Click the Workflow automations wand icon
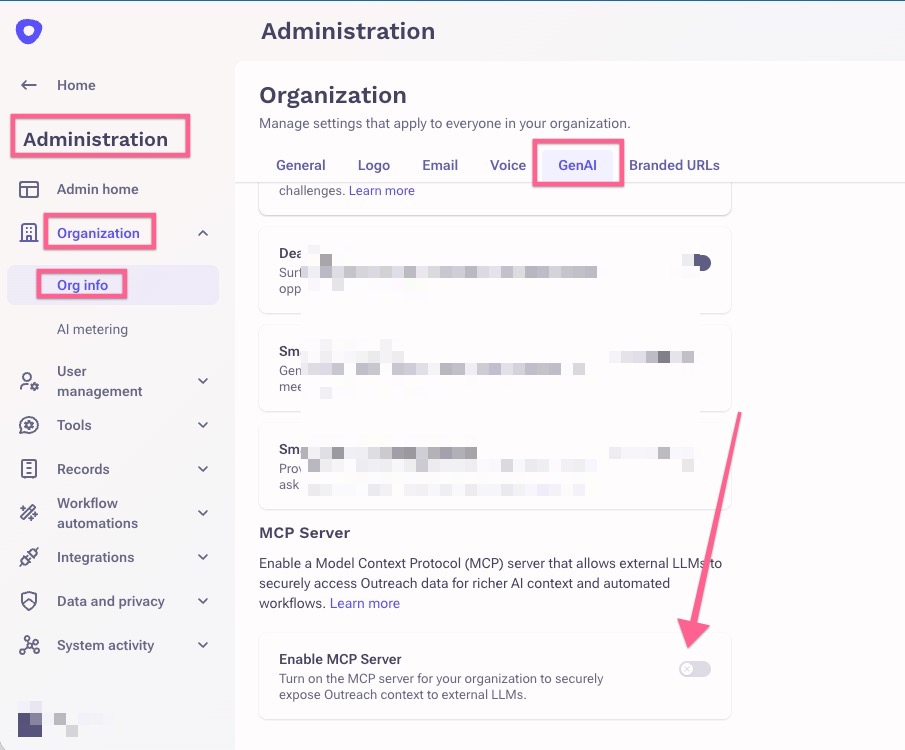Image resolution: width=905 pixels, height=750 pixels. (29, 513)
